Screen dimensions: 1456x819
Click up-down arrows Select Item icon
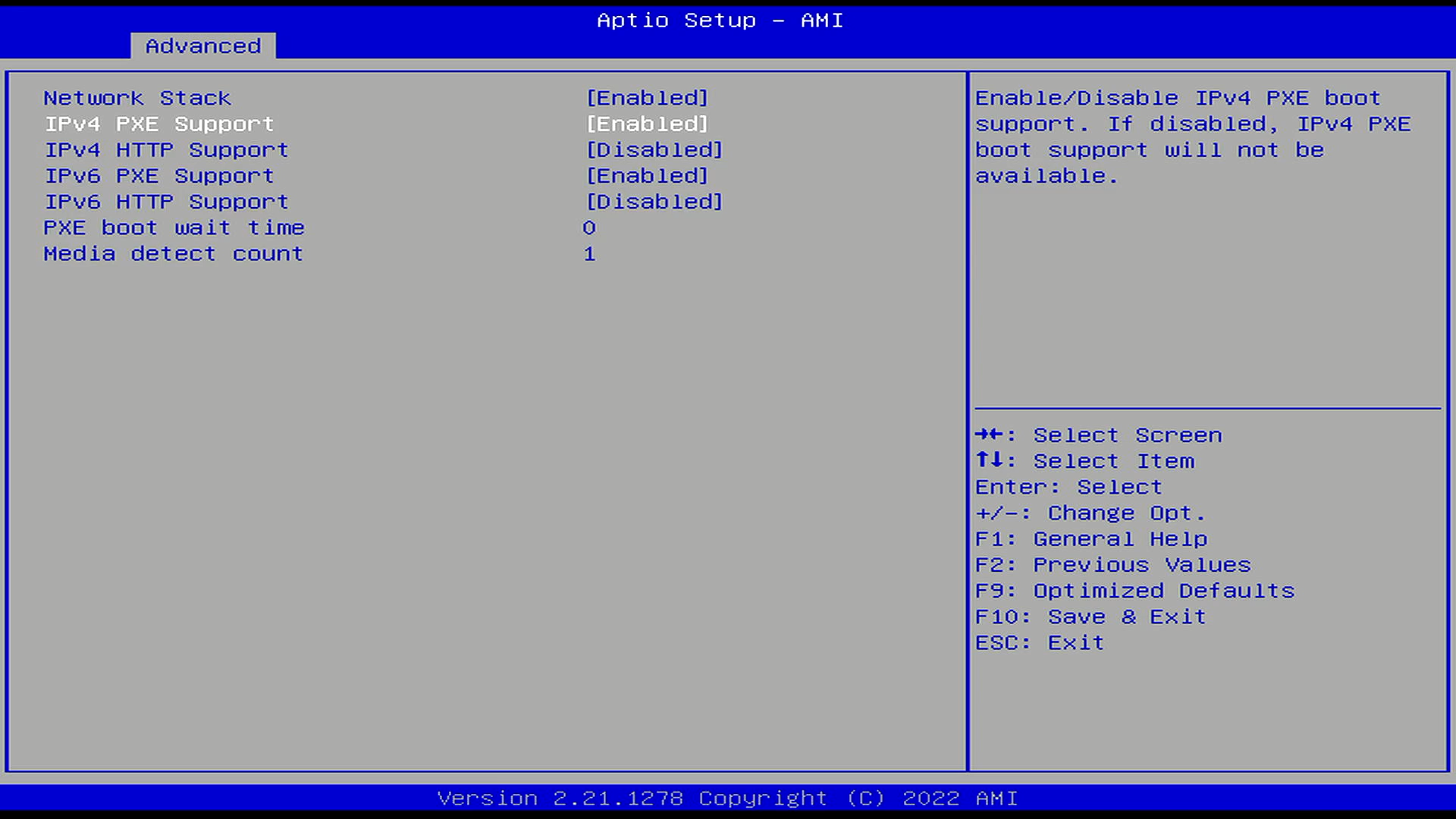click(x=989, y=460)
